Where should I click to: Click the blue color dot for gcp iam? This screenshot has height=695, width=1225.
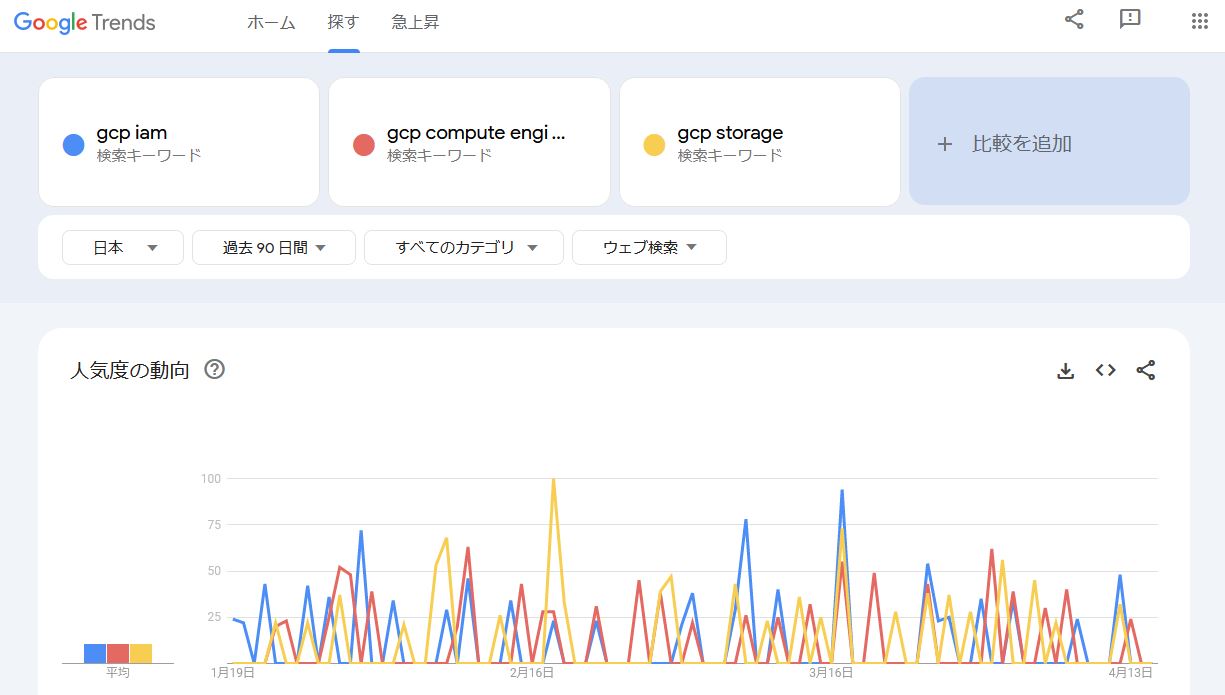click(73, 145)
